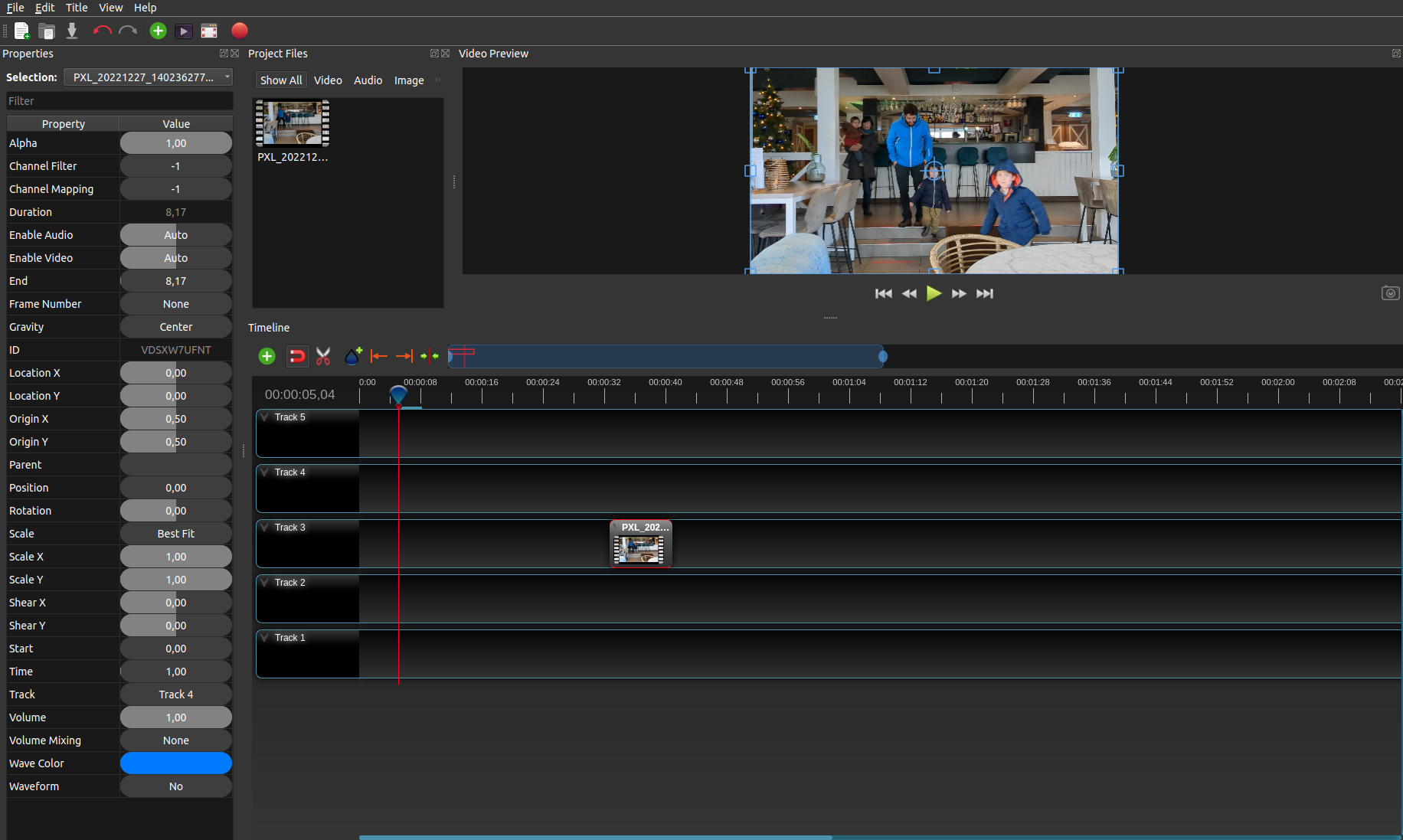
Task: Select the PXL clip thumbnail in Project Files
Action: [292, 123]
